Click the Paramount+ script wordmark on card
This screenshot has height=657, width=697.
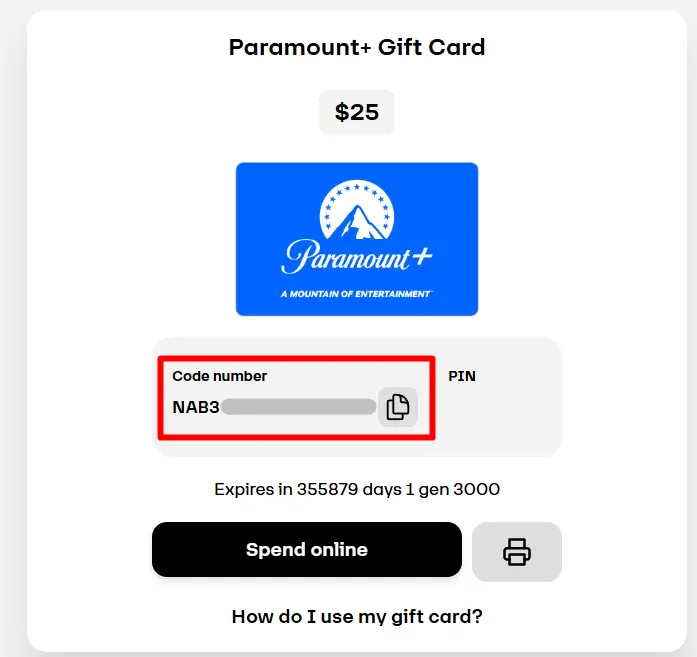pyautogui.click(x=357, y=256)
